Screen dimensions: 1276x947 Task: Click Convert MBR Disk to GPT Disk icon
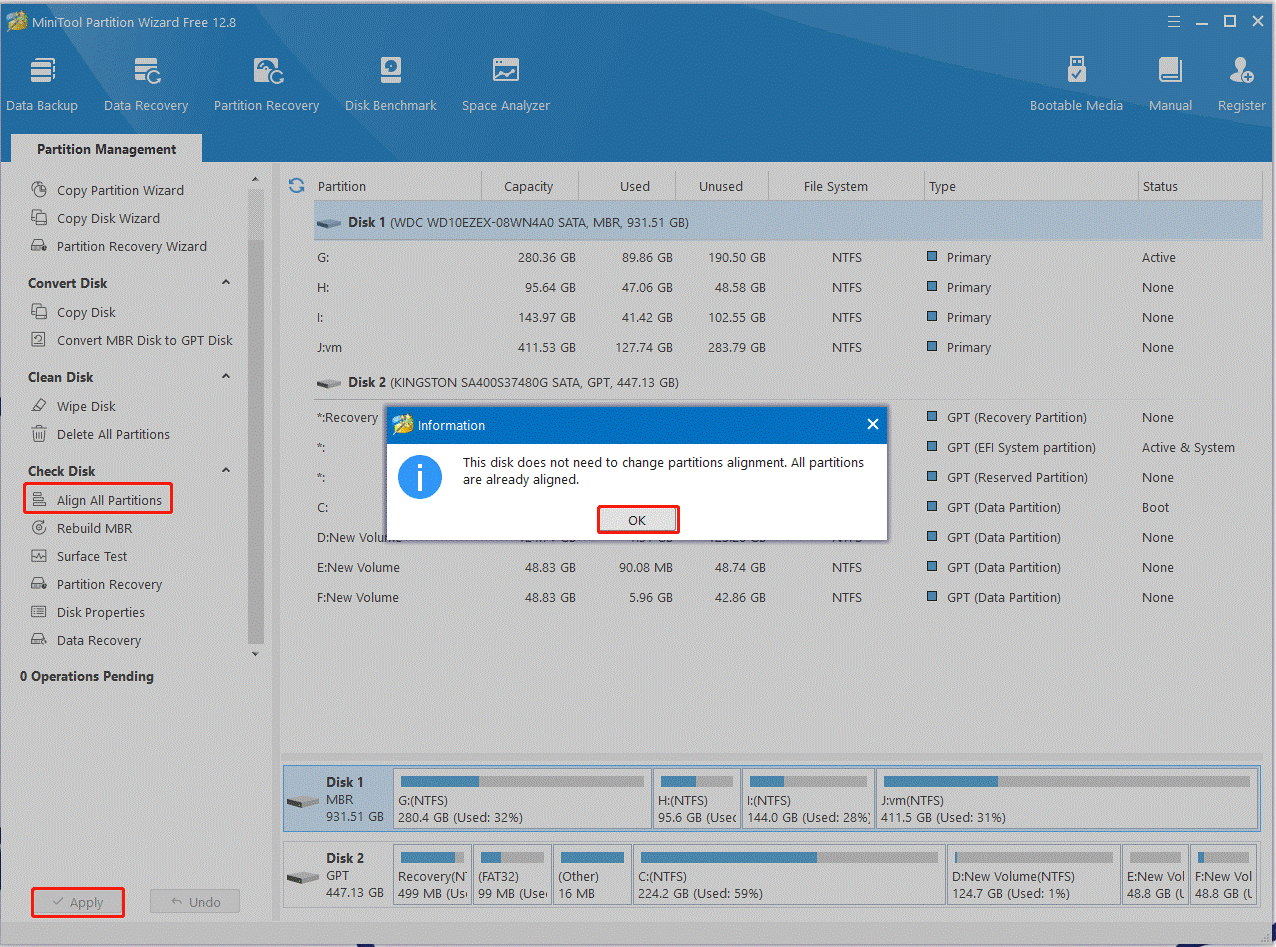39,340
